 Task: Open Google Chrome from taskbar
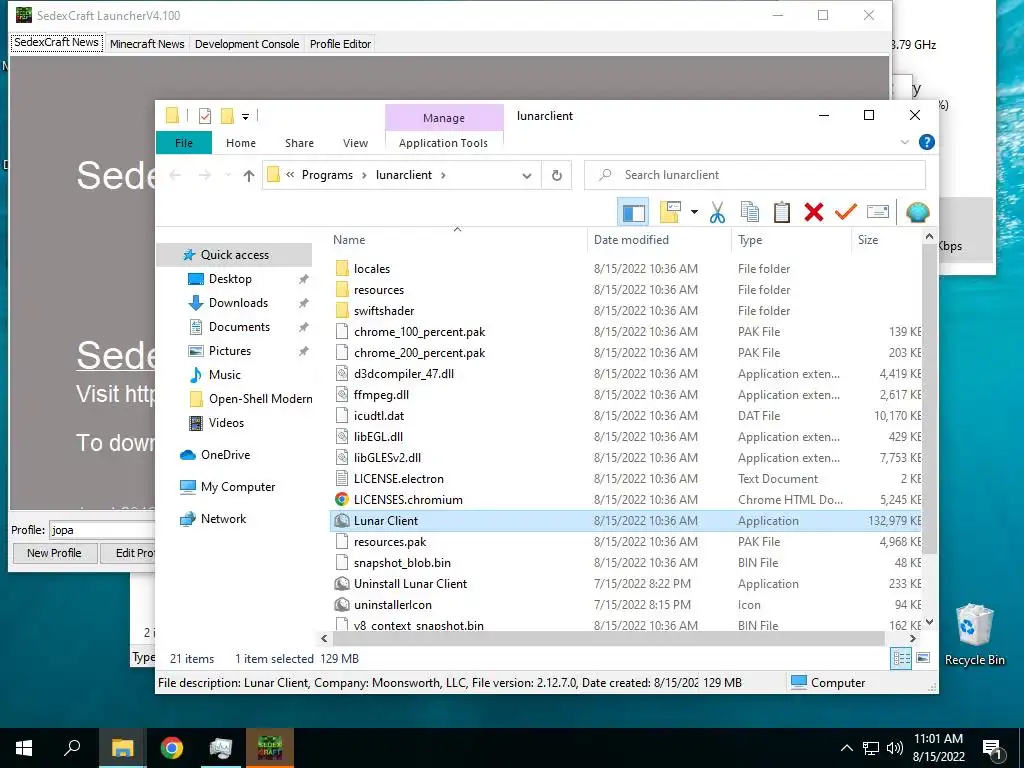tap(172, 748)
